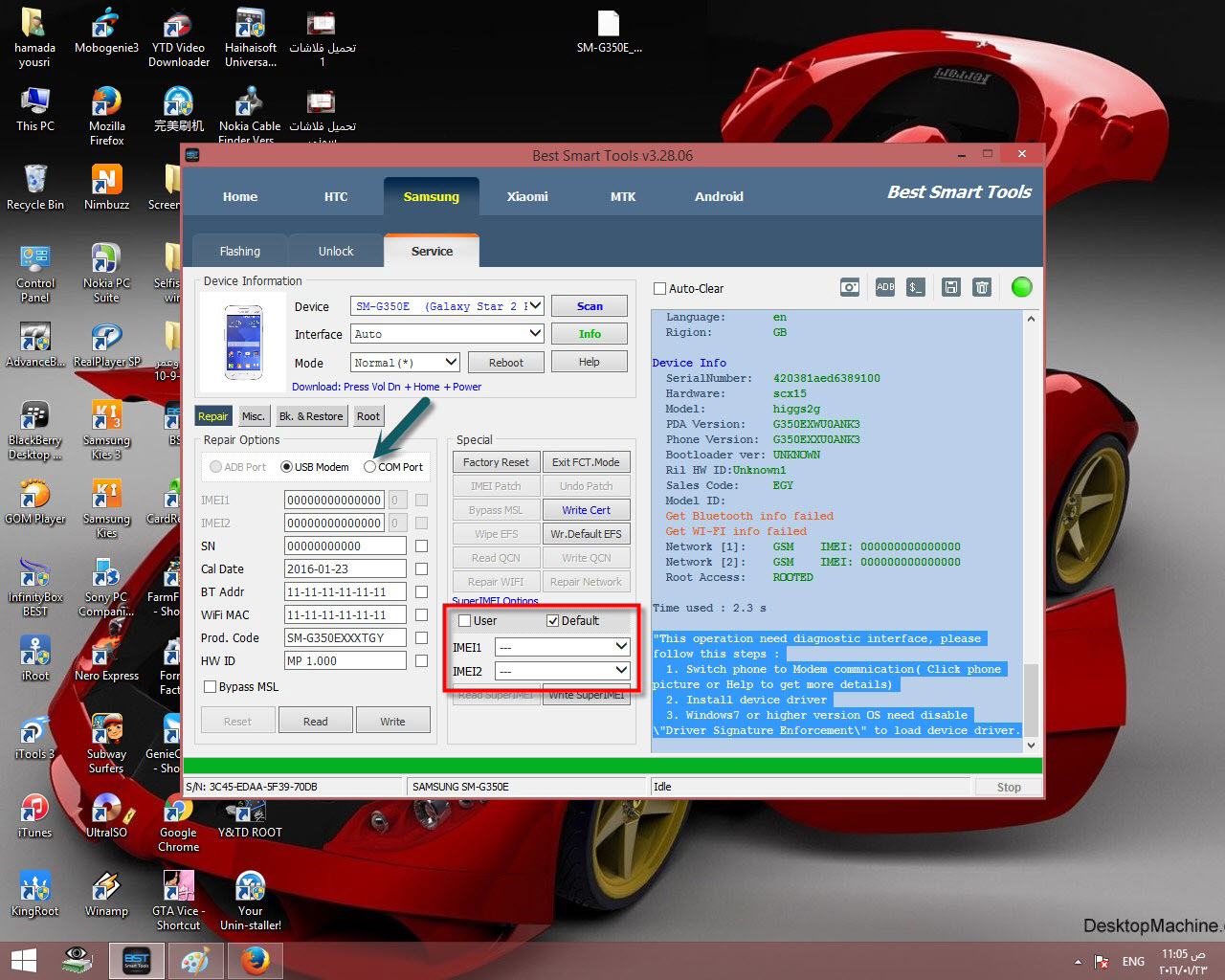Open Nimbuzz desktop shortcut
Image resolution: width=1225 pixels, height=980 pixels.
pyautogui.click(x=106, y=186)
